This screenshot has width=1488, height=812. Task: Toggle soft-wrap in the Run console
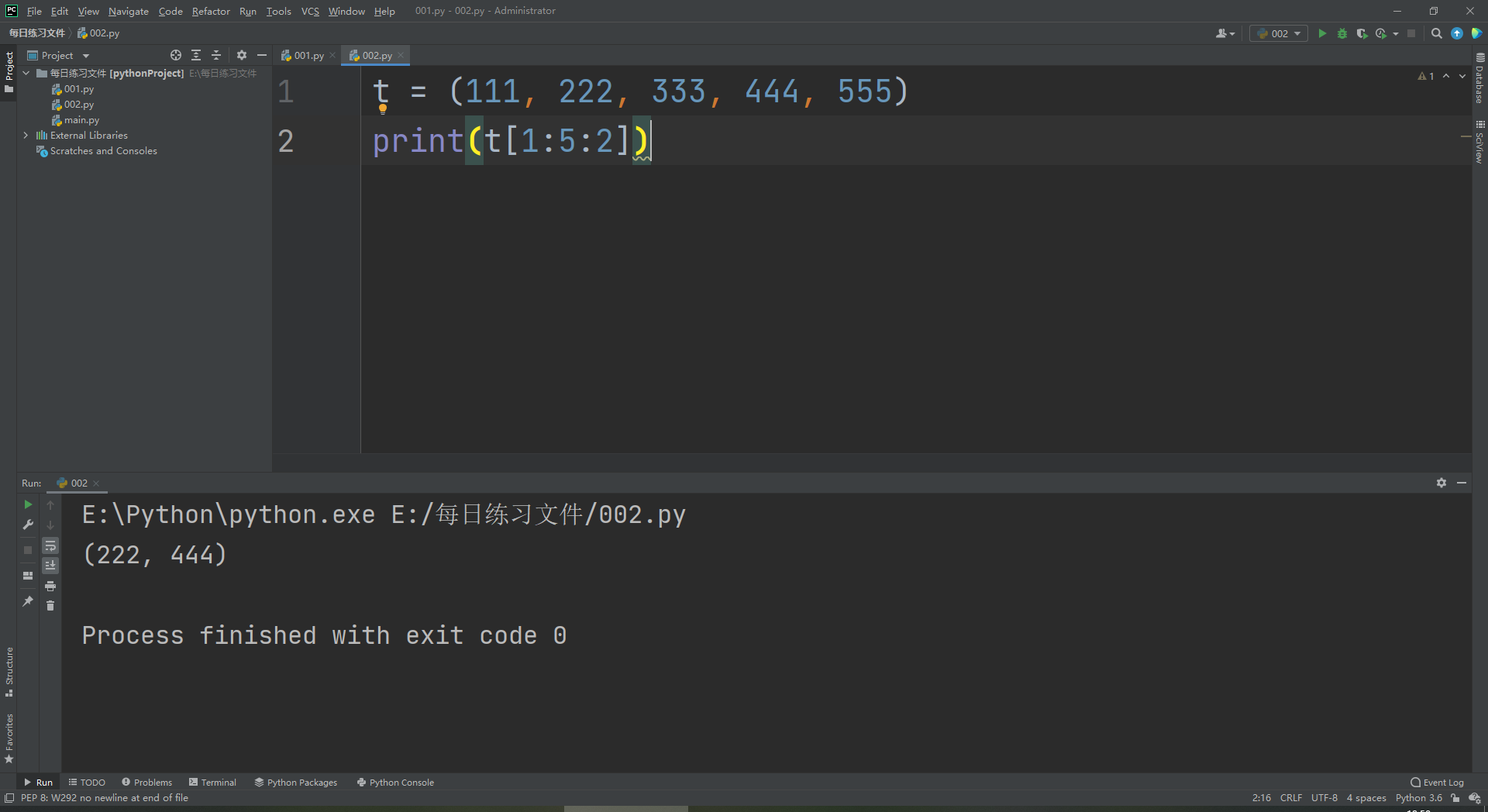coord(50,545)
